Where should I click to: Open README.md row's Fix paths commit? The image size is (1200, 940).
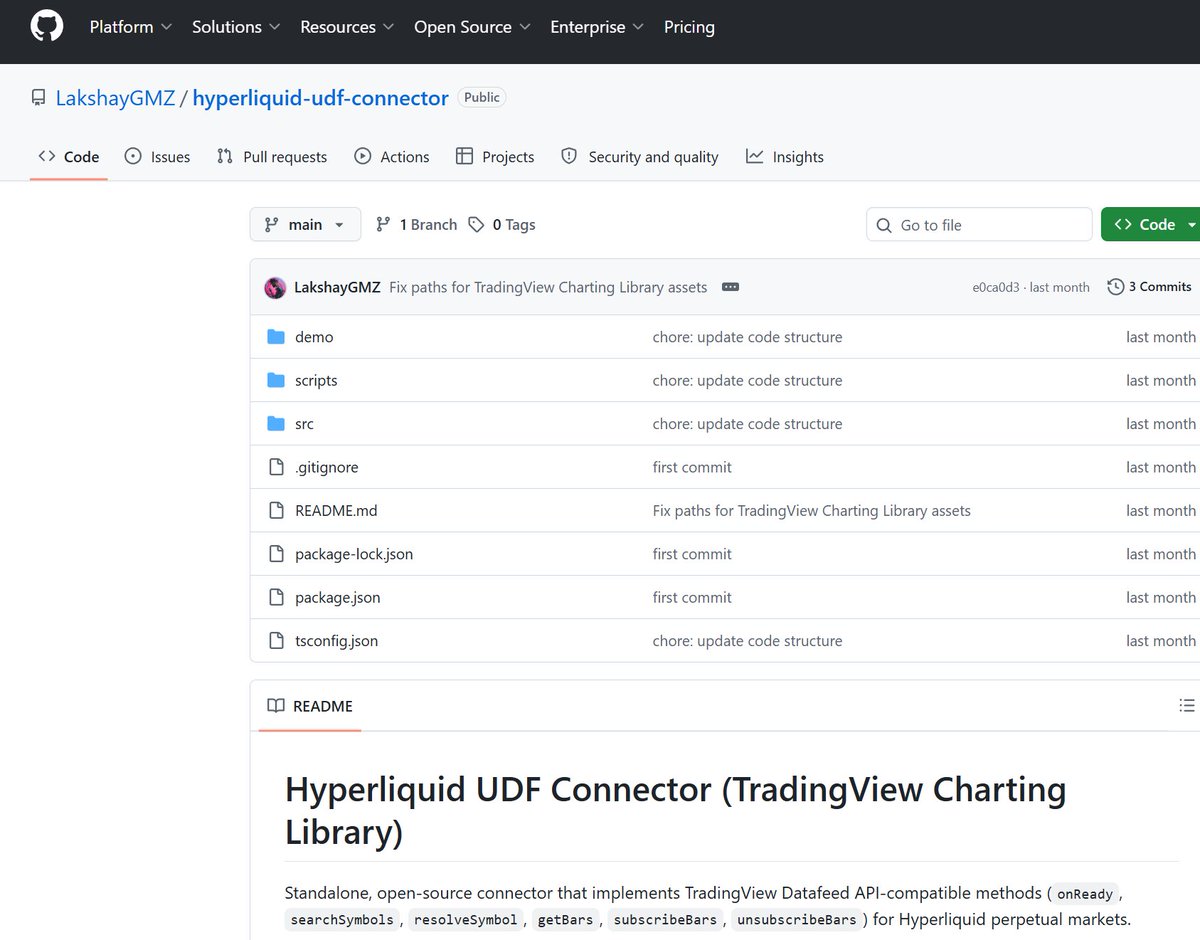coord(811,510)
